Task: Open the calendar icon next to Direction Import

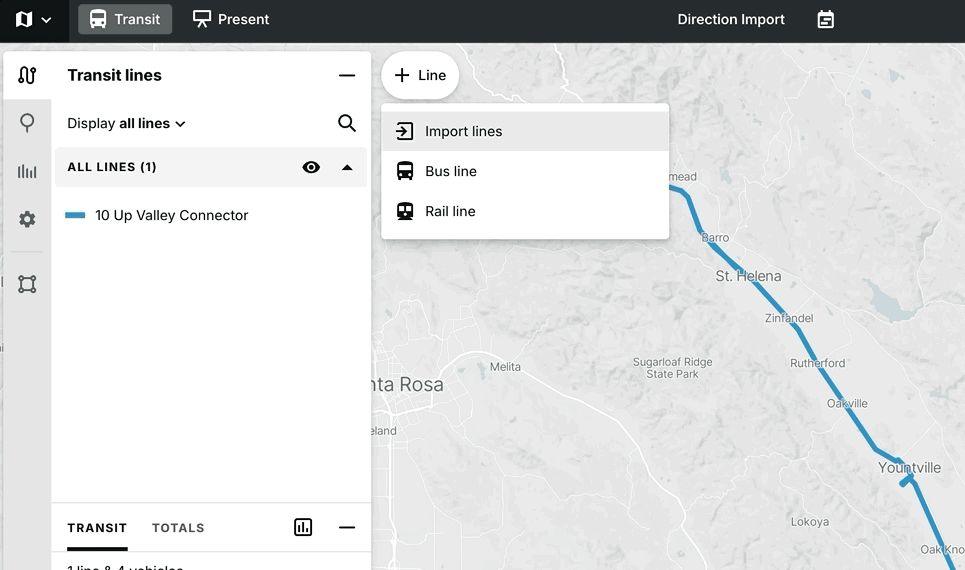Action: click(825, 20)
